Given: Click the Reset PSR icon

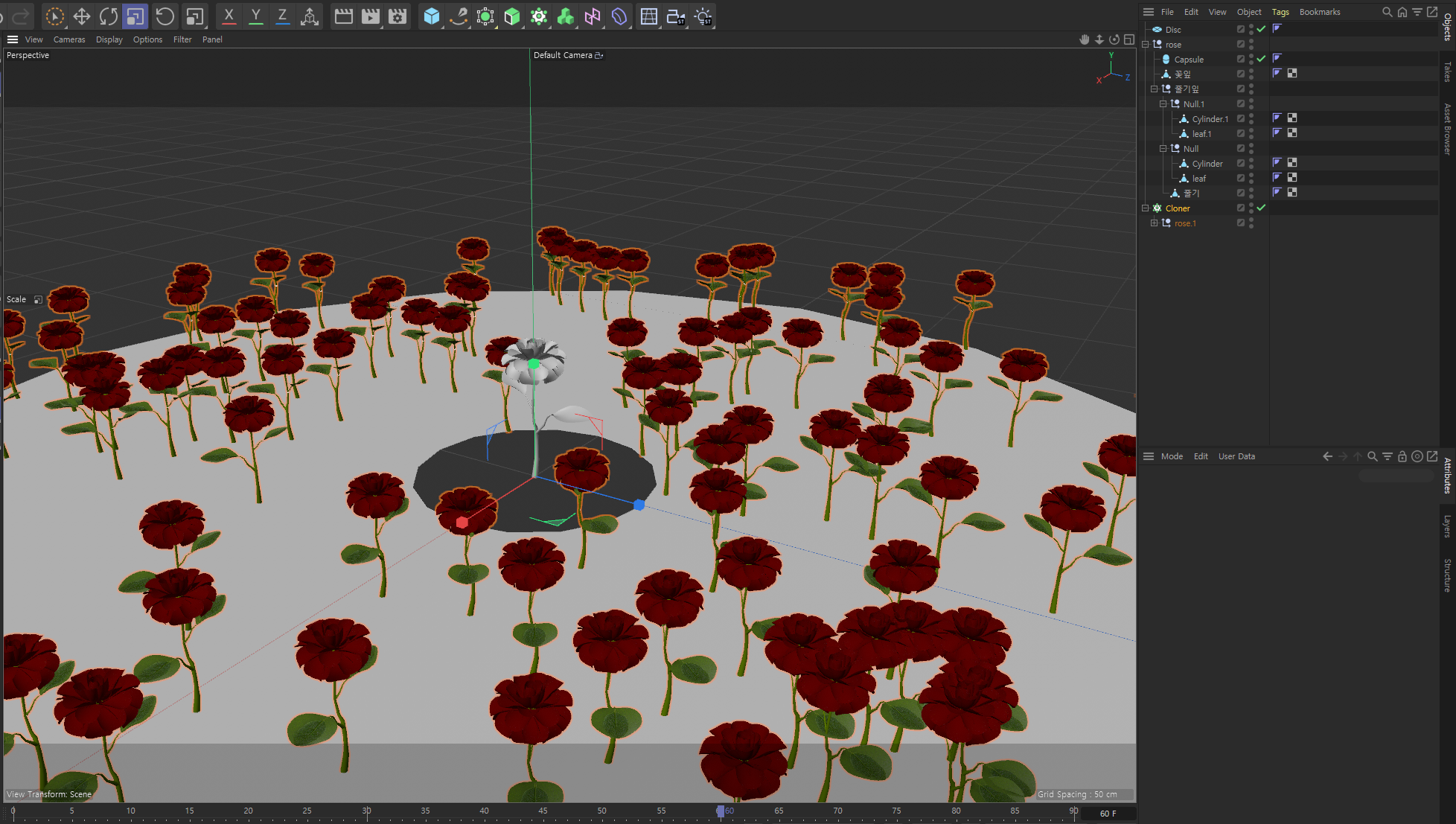Looking at the screenshot, I should [x=165, y=16].
